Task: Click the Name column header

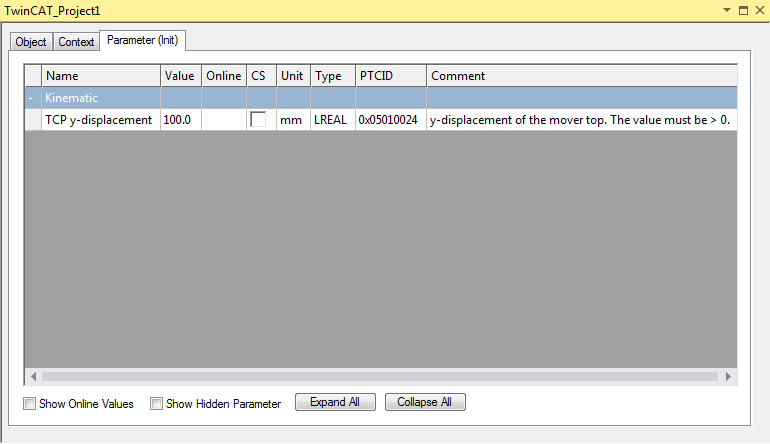Action: click(101, 76)
